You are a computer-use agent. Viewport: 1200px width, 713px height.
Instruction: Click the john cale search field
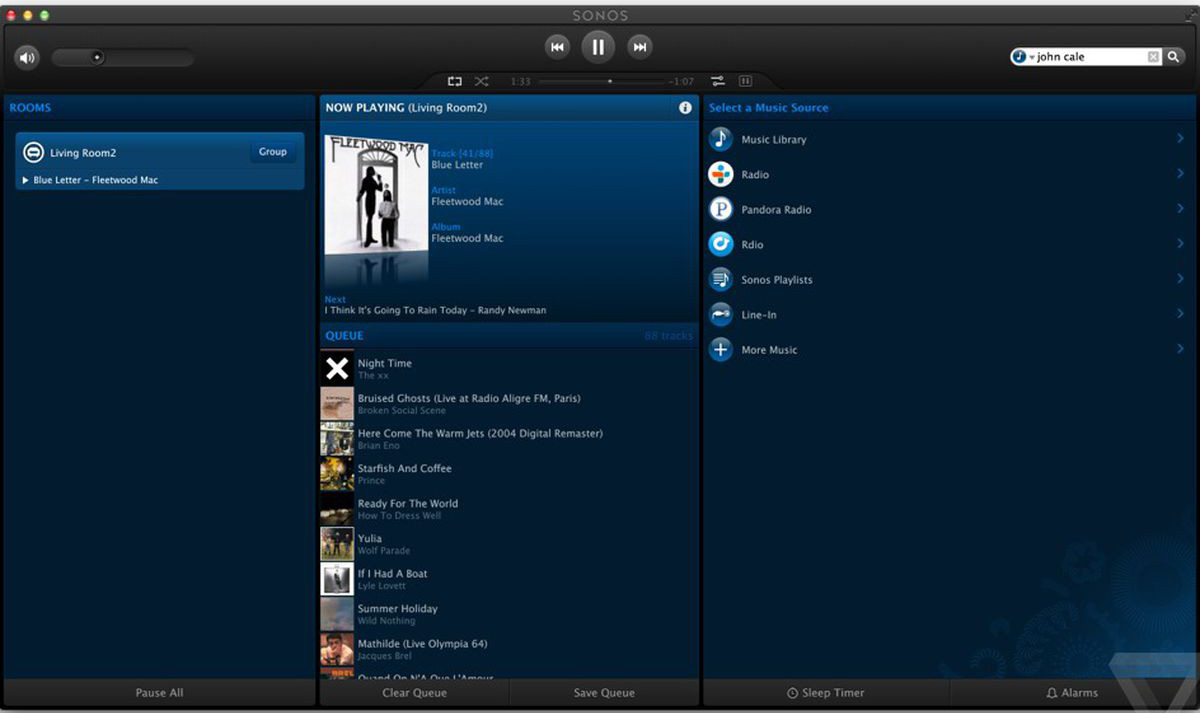pos(1090,57)
